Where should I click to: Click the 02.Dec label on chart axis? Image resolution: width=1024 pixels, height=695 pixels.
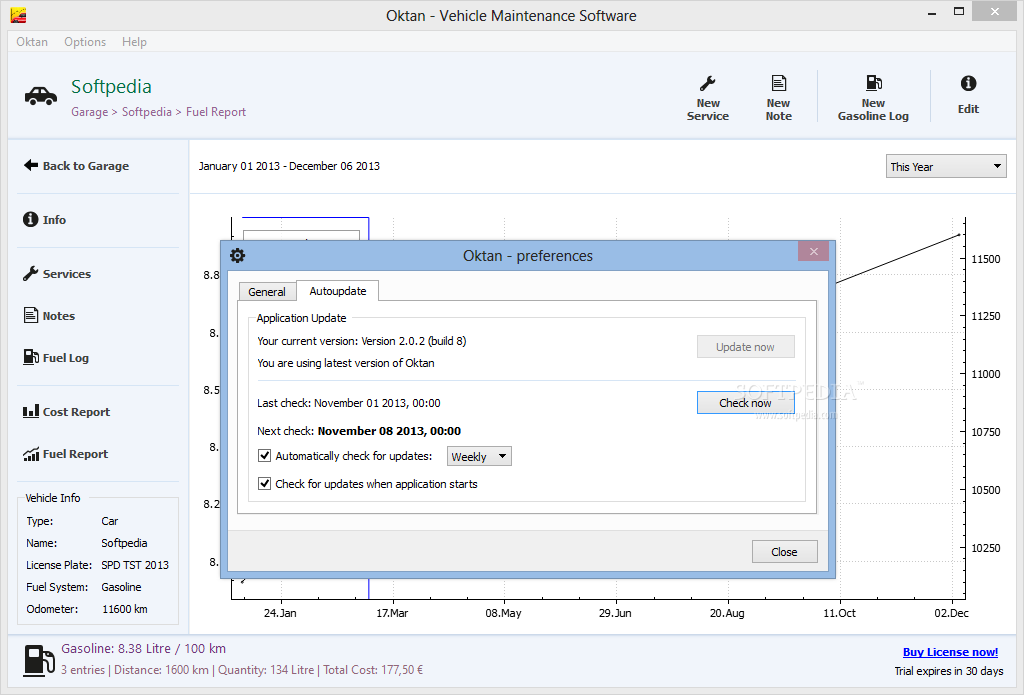[951, 613]
